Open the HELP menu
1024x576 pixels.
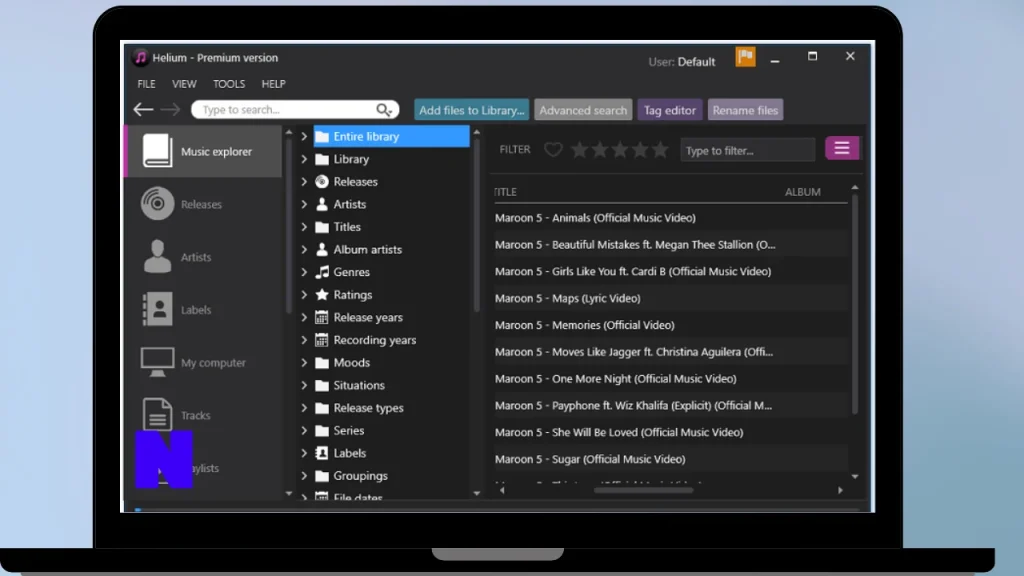274,84
